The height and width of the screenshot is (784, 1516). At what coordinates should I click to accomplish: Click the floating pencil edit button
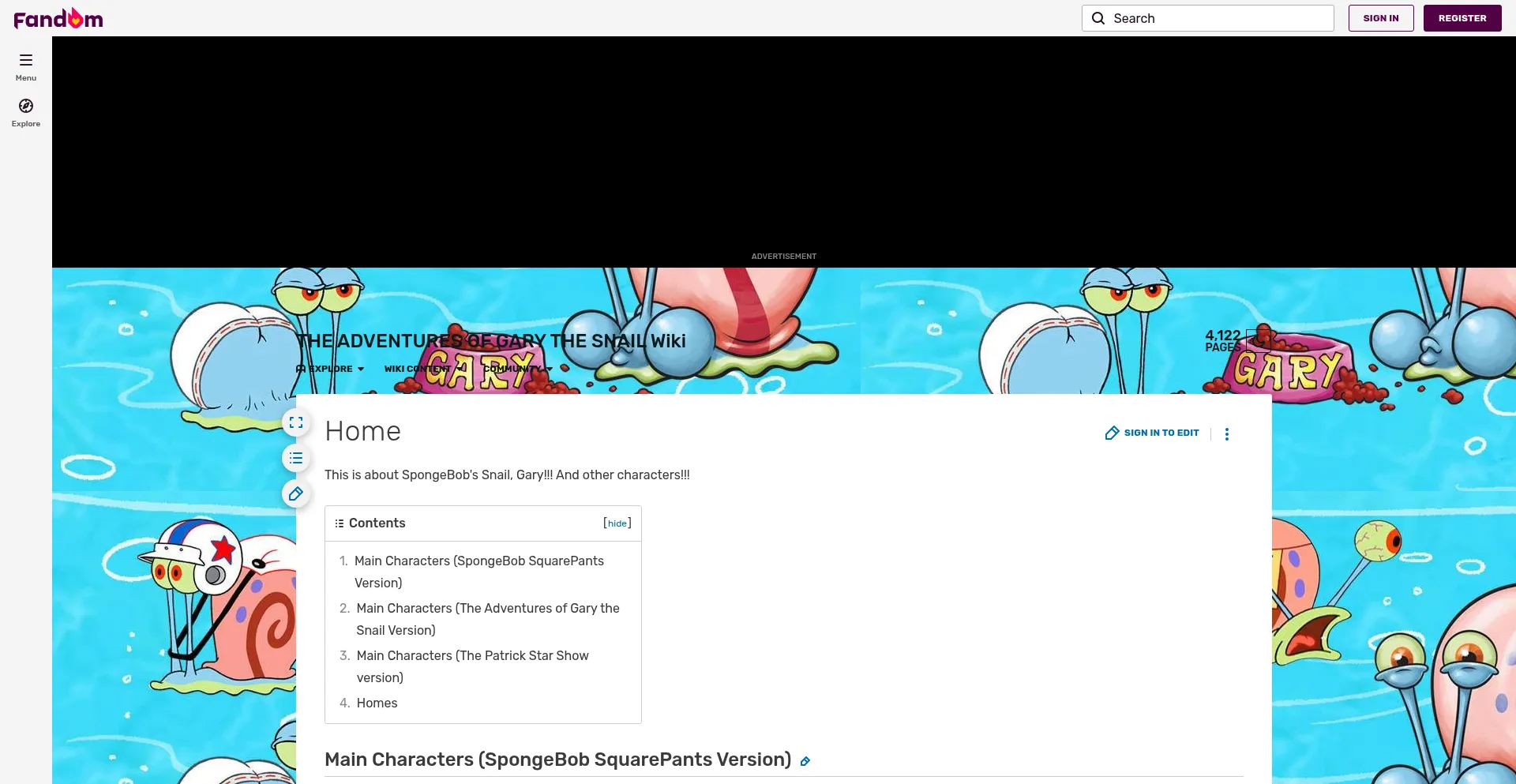click(x=296, y=494)
